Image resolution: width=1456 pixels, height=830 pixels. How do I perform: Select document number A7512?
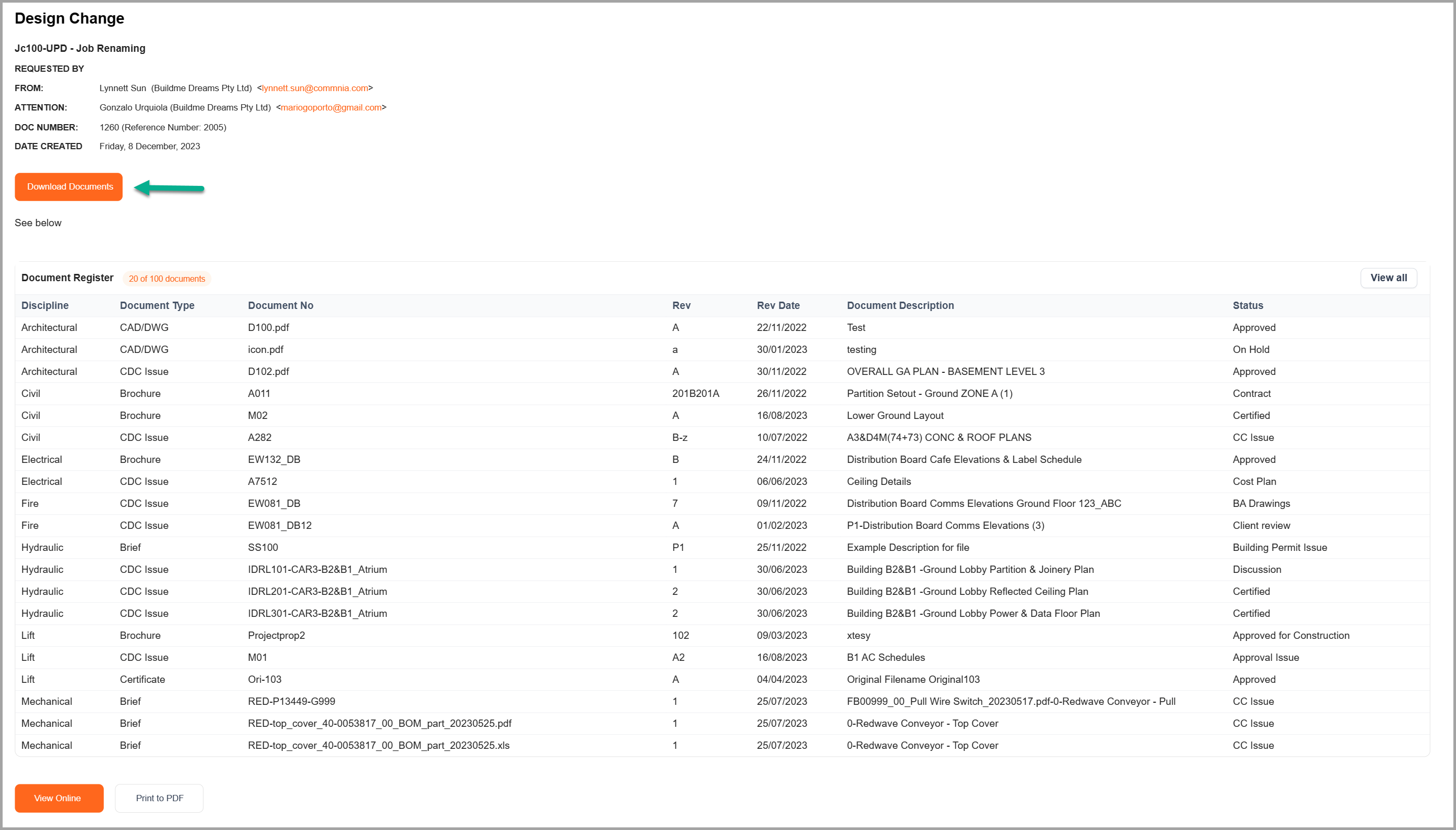tap(262, 482)
